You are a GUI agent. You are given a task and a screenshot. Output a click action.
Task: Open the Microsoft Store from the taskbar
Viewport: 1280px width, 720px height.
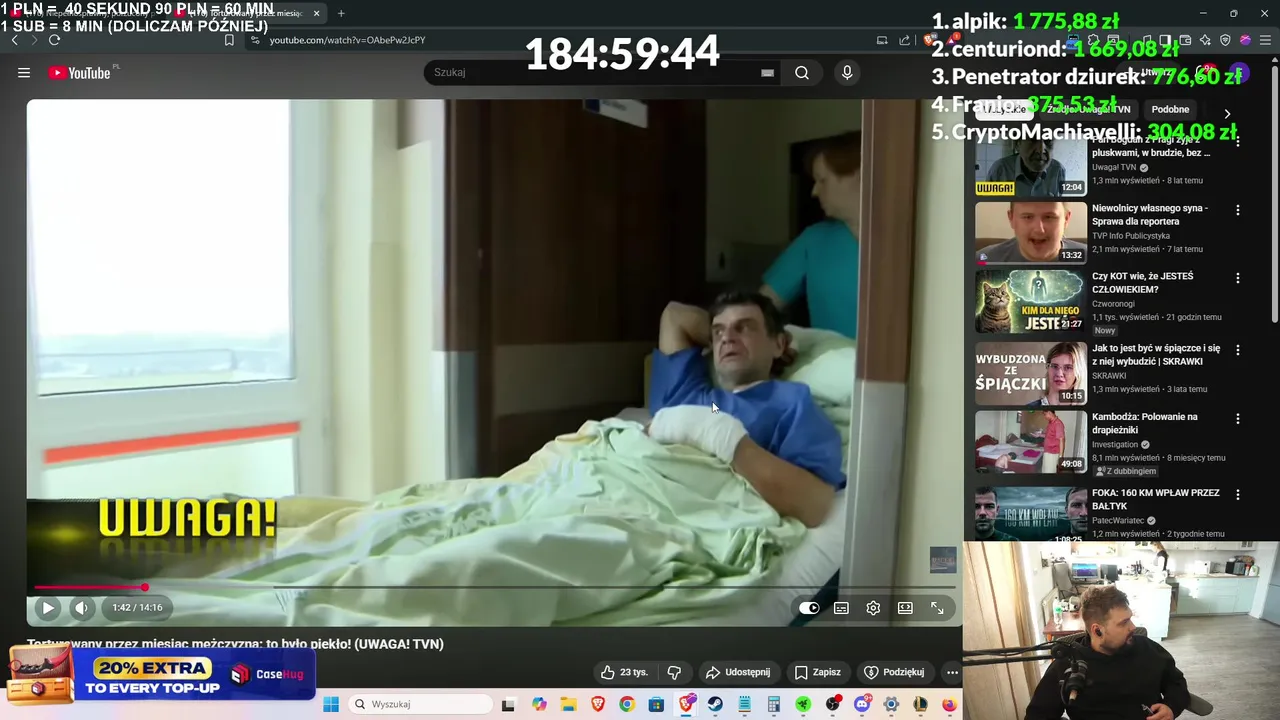click(x=656, y=704)
